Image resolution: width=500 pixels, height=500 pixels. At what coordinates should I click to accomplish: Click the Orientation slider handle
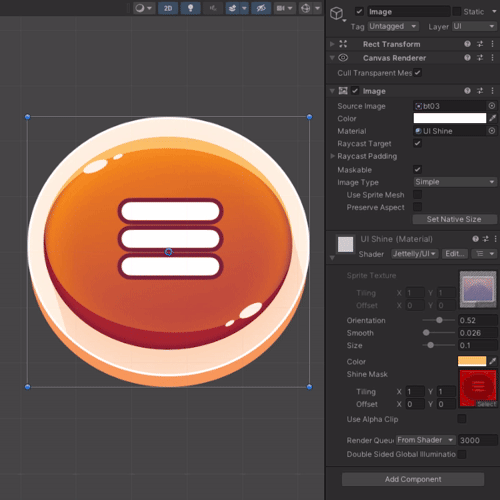pos(439,320)
